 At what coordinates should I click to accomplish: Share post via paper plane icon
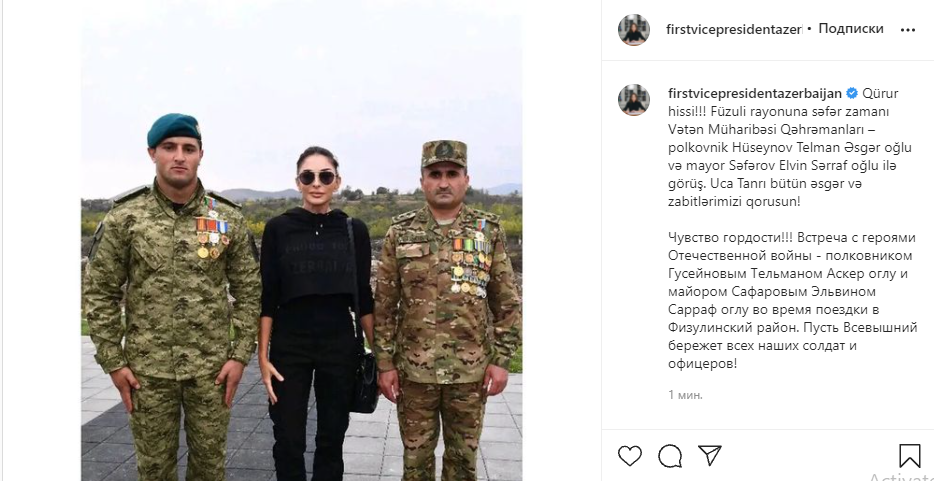[709, 455]
